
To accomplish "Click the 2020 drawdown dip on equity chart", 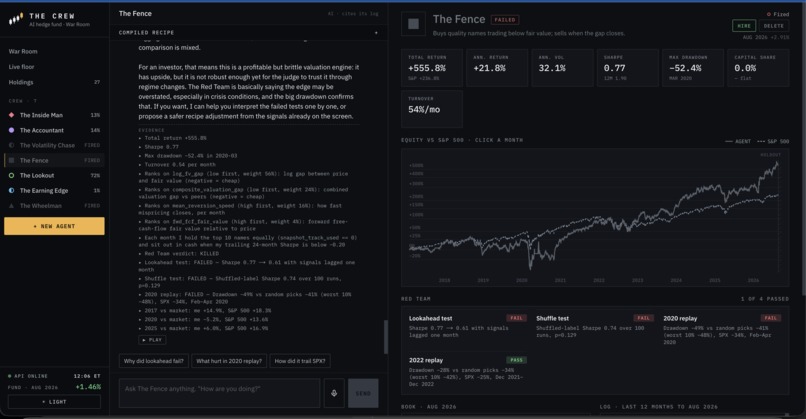I will (x=530, y=266).
